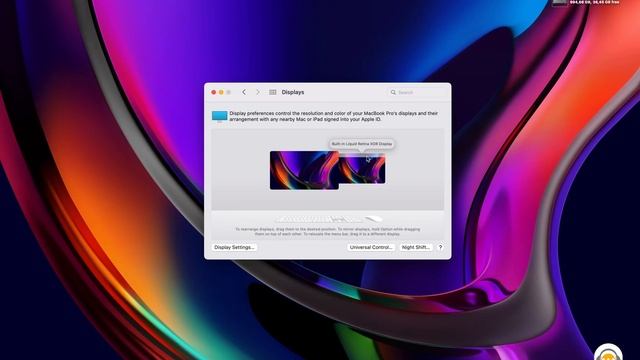Open Display Settings...
The width and height of the screenshot is (640, 360).
tap(234, 247)
